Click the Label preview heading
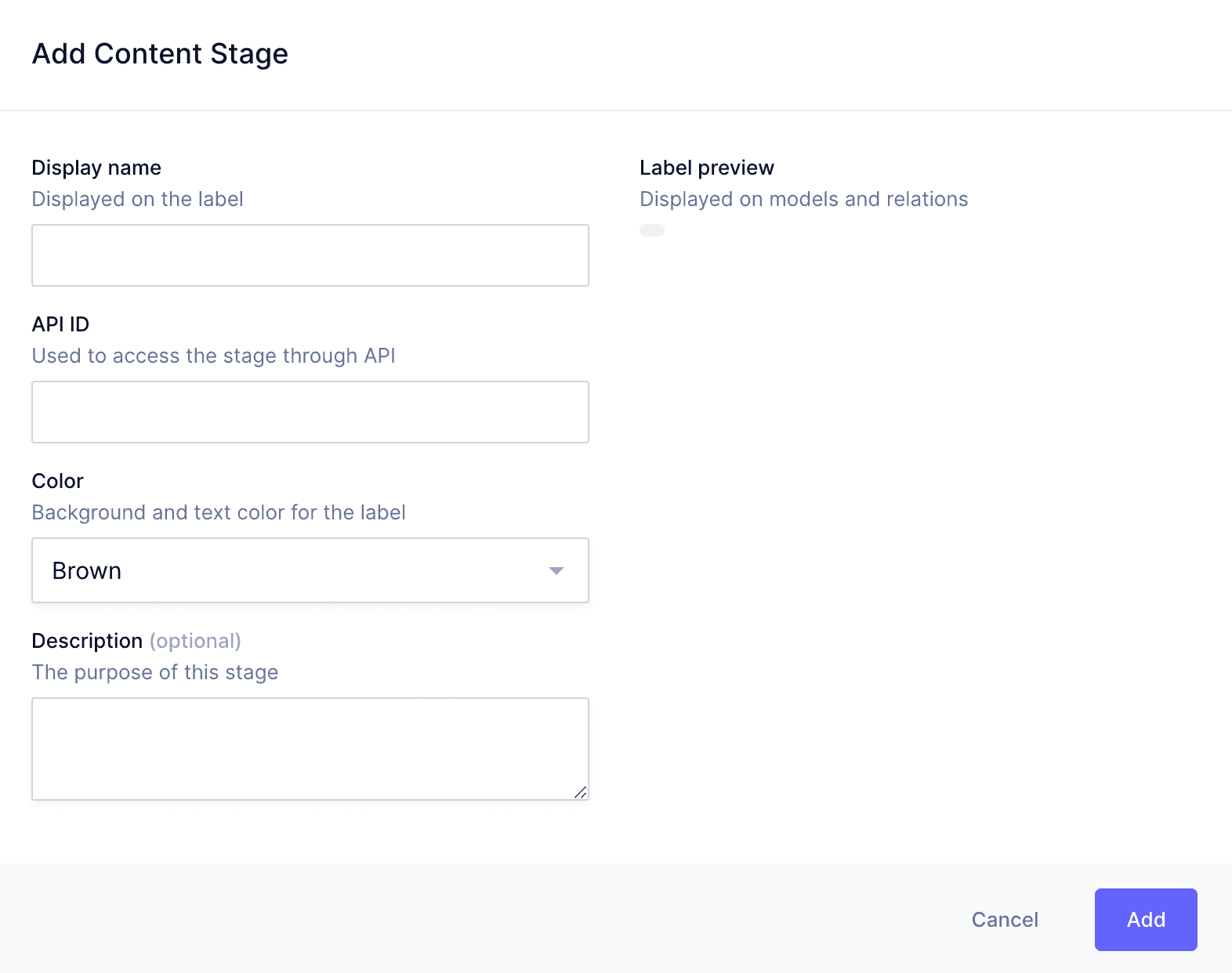 [705, 167]
